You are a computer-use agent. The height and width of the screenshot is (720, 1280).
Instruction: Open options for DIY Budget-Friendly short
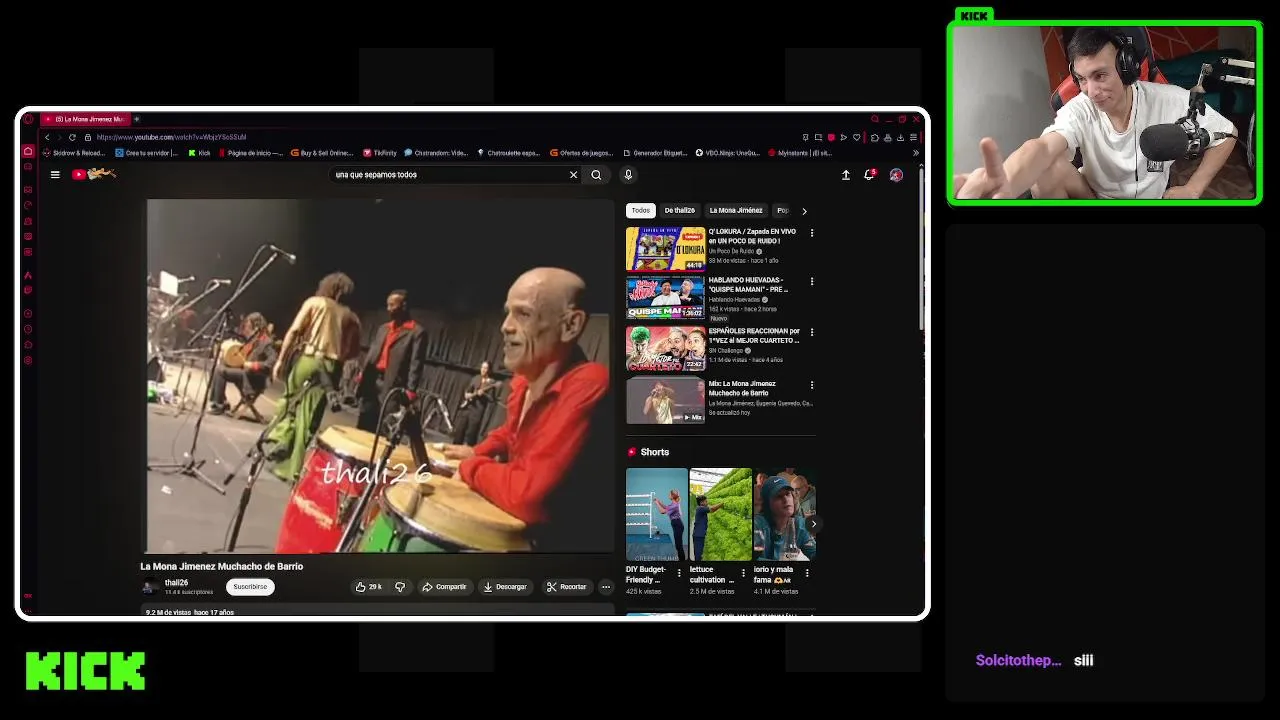coord(679,573)
